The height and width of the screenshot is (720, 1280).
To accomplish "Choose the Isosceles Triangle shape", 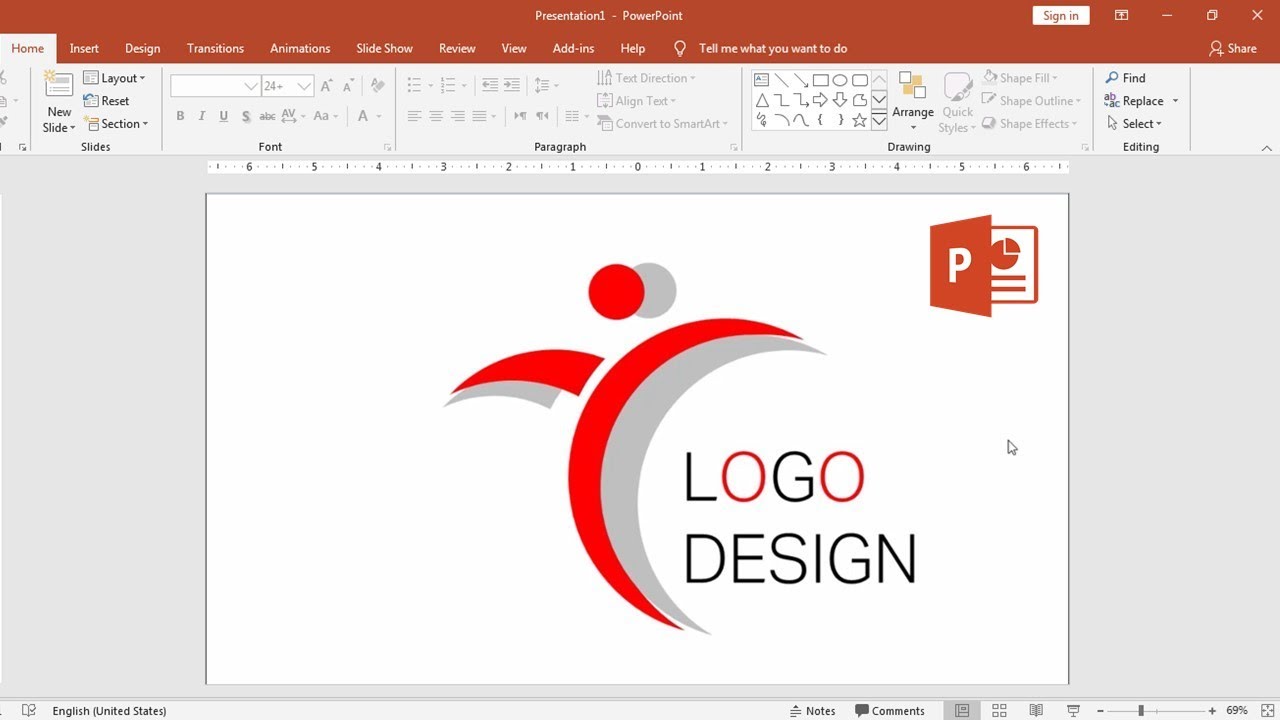I will click(x=761, y=100).
